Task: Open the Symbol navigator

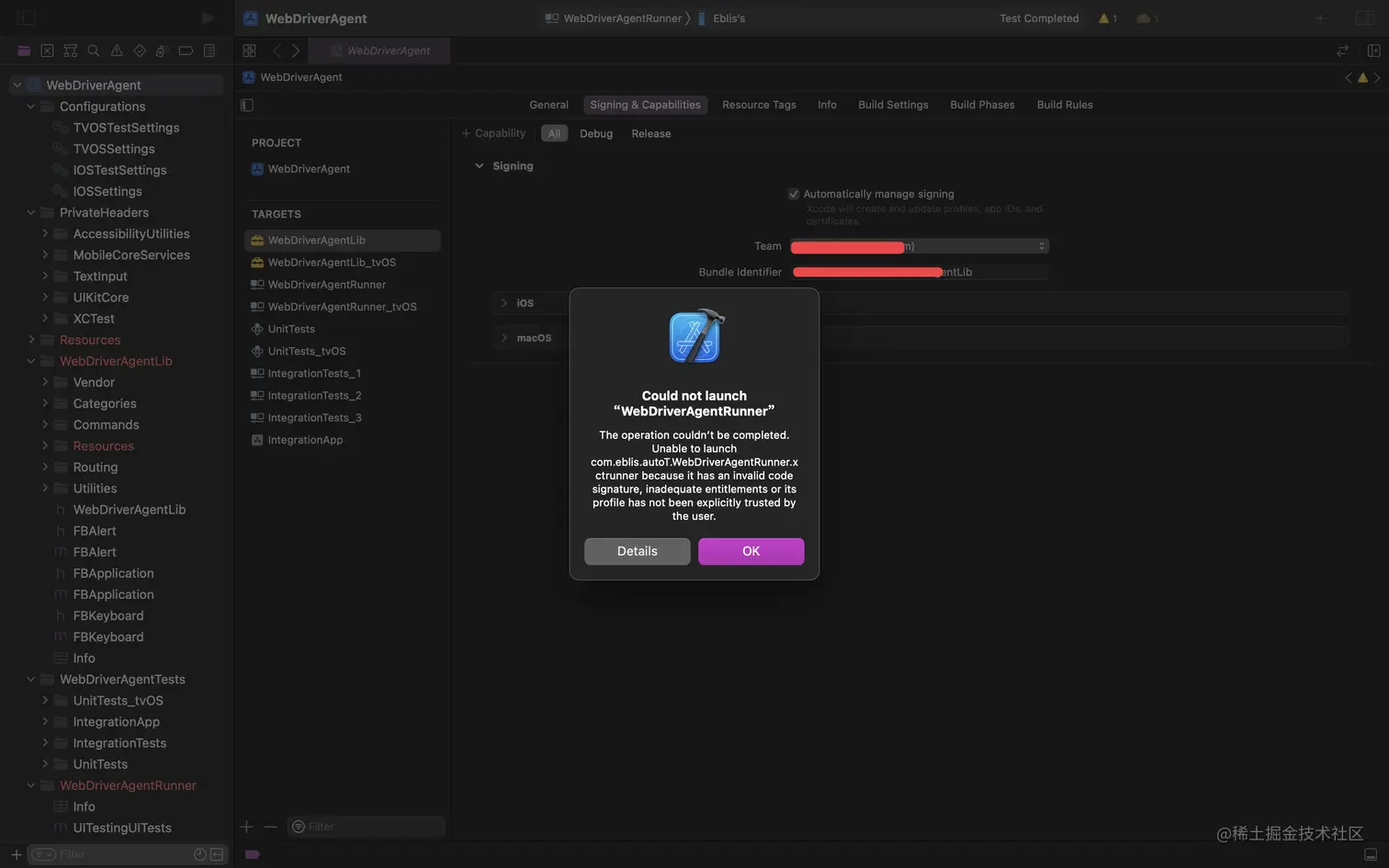Action: pyautogui.click(x=70, y=51)
